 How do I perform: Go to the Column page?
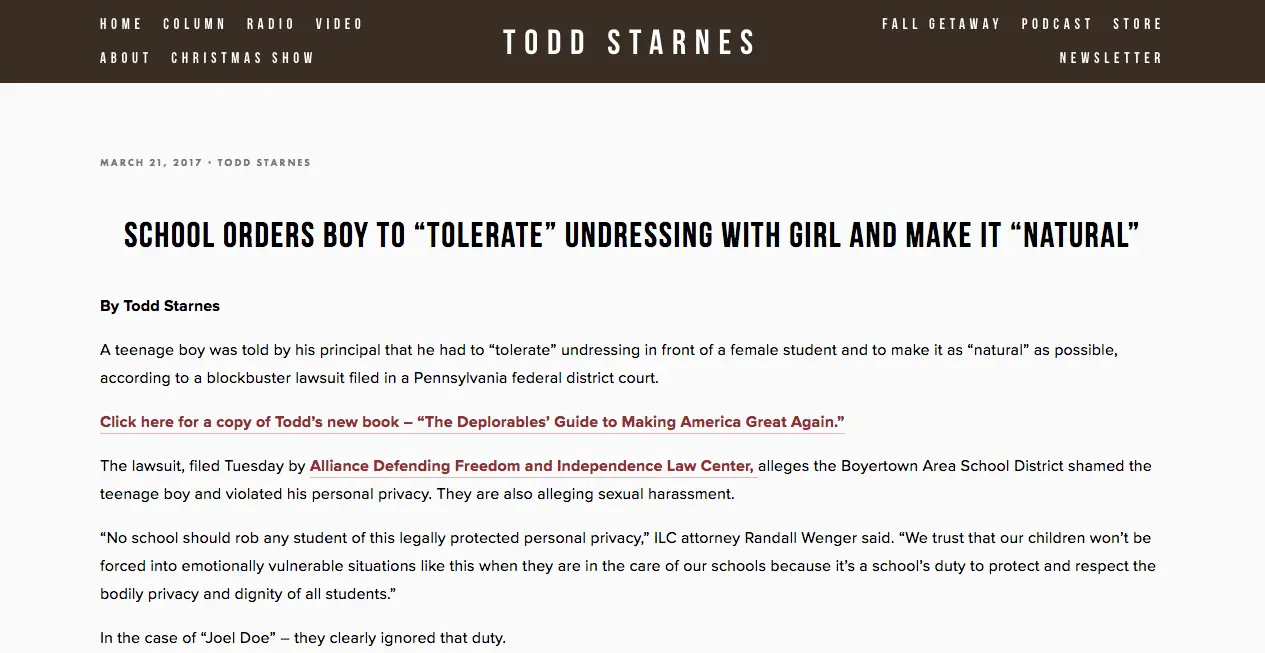194,24
